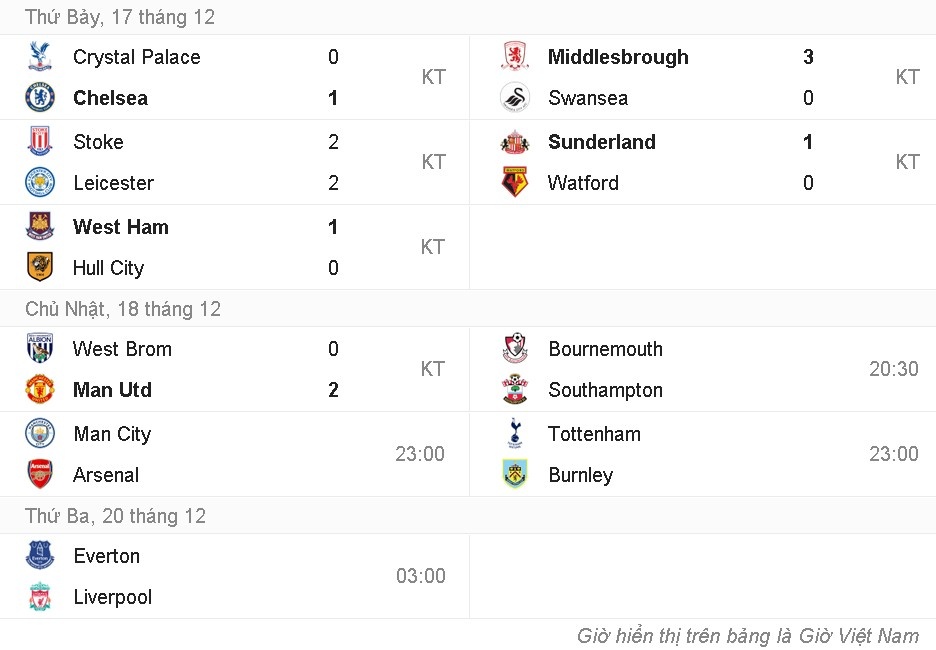Image resolution: width=936 pixels, height=650 pixels.
Task: Click the Bournemouth match 20:30 kickoff time
Action: (893, 369)
